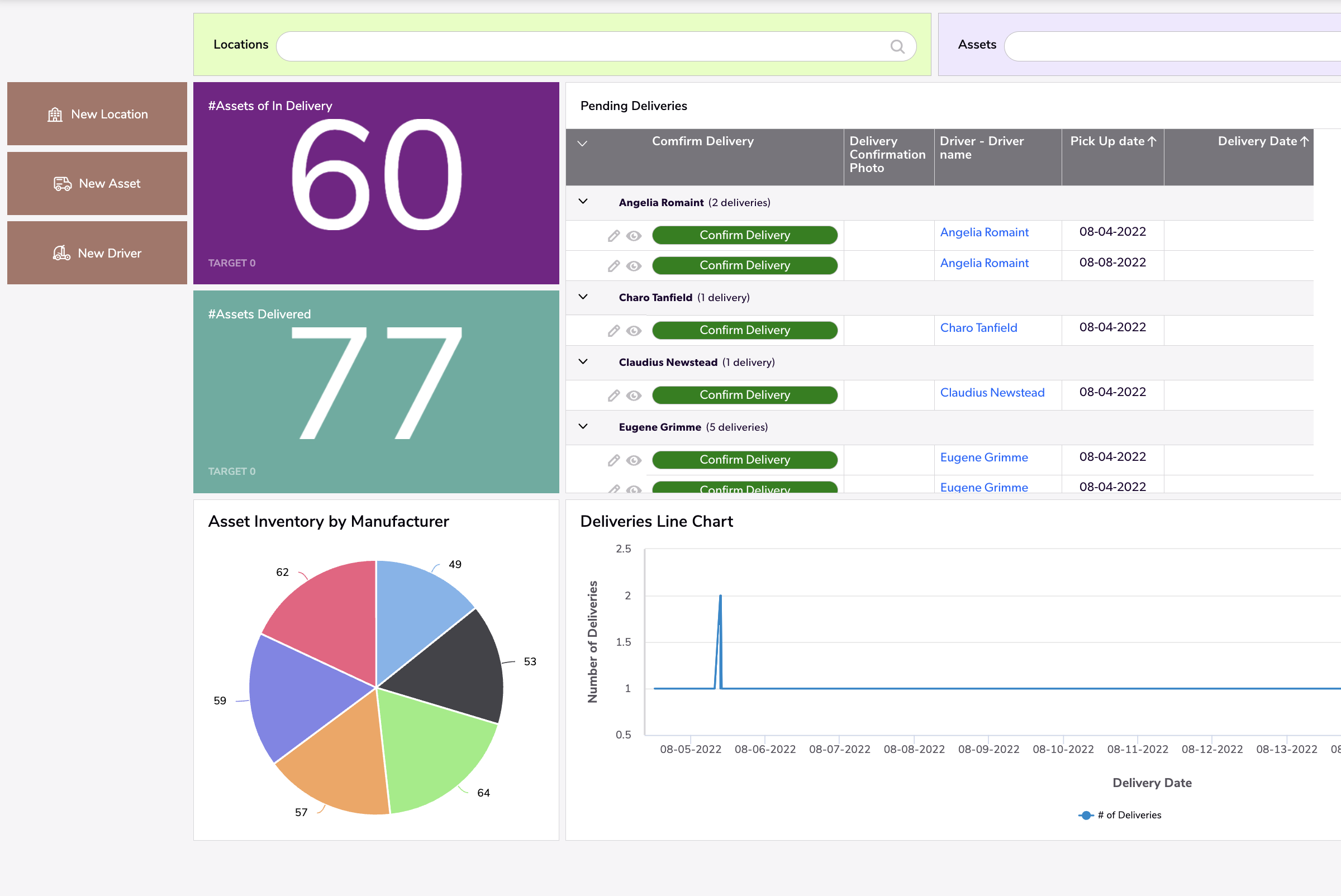Open the Claudius Newstead driver link
Screen dimensions: 1341x896
click(x=992, y=393)
